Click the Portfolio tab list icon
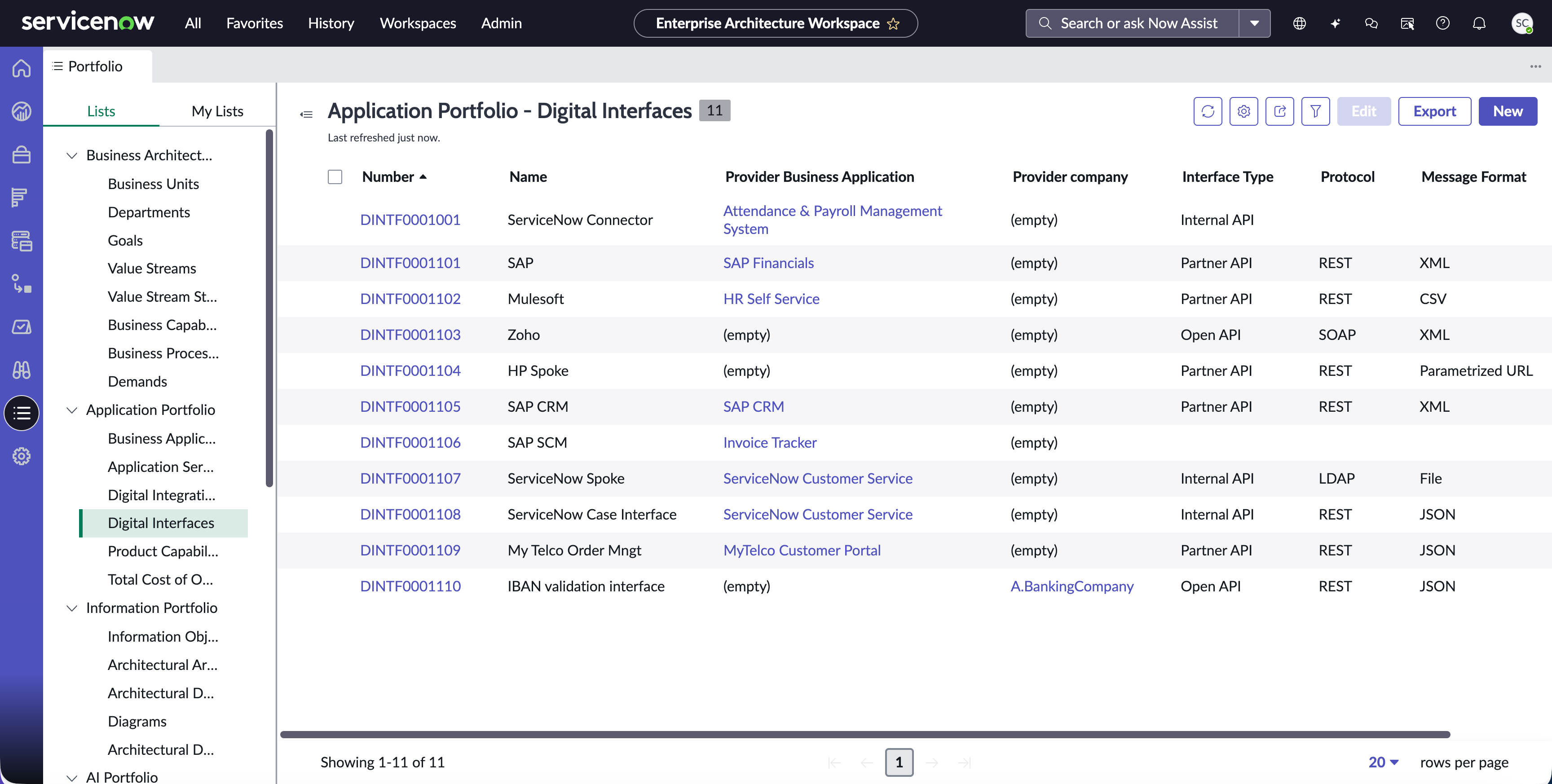 click(58, 66)
